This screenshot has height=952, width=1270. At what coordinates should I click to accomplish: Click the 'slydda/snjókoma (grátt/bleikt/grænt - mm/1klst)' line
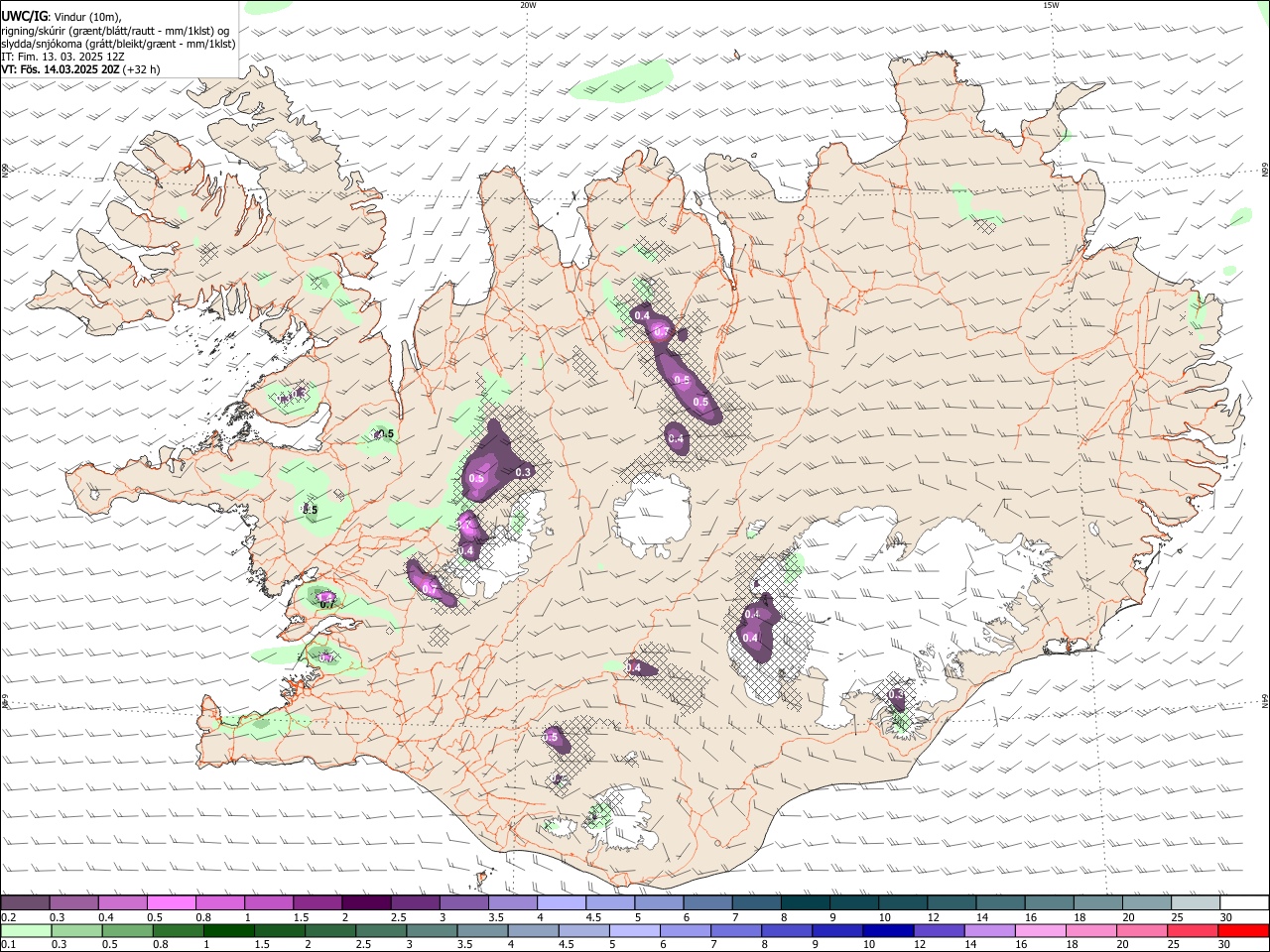pyautogui.click(x=119, y=44)
